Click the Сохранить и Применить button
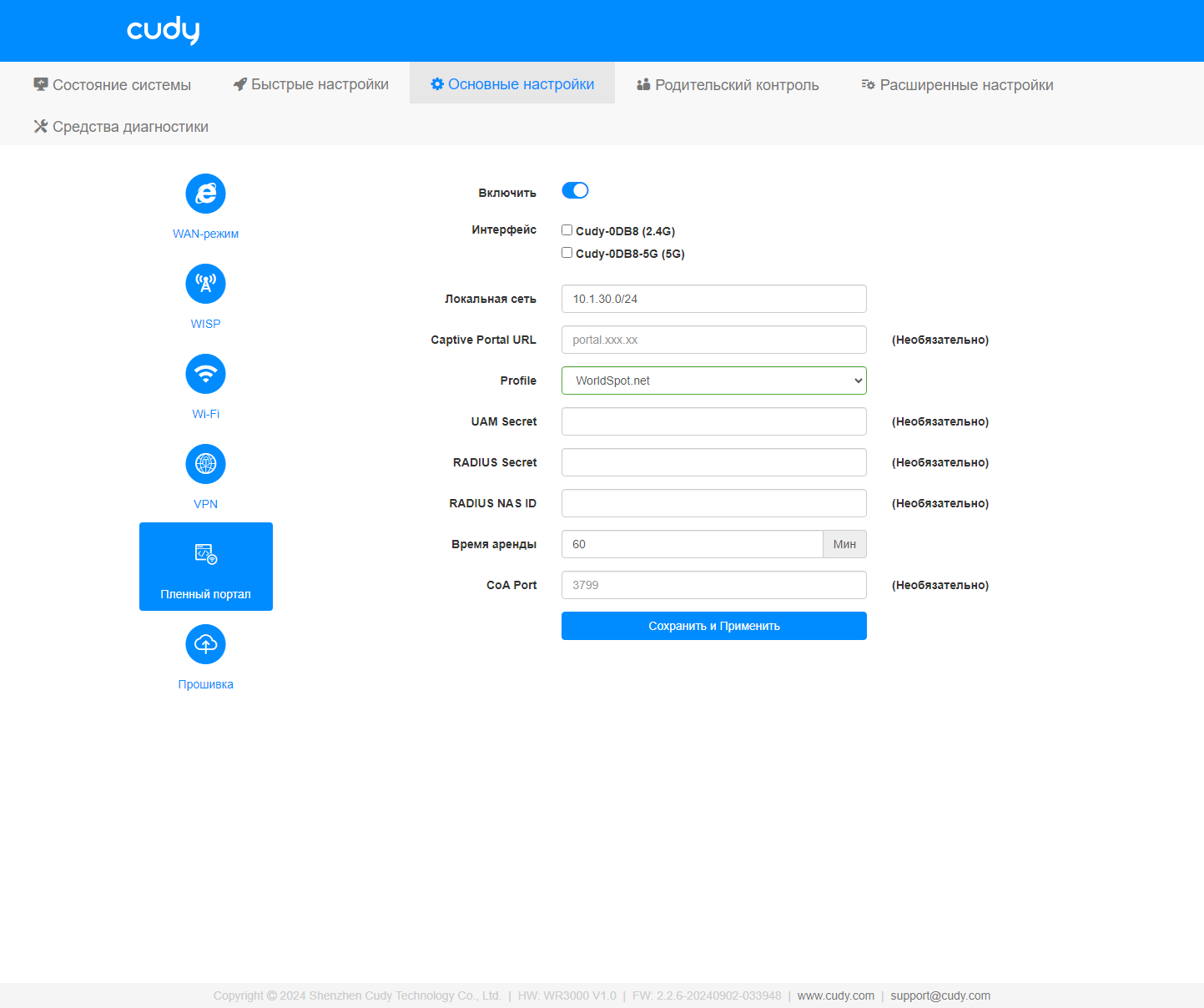This screenshot has height=1008, width=1204. tap(714, 626)
